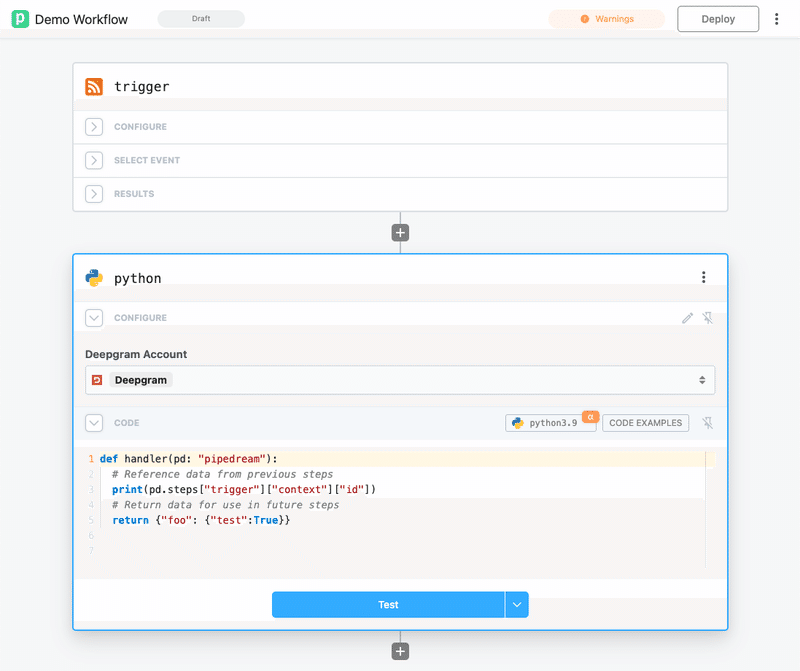The image size is (800, 671).
Task: Click the print(pd.steps...) code line
Action: (244, 489)
